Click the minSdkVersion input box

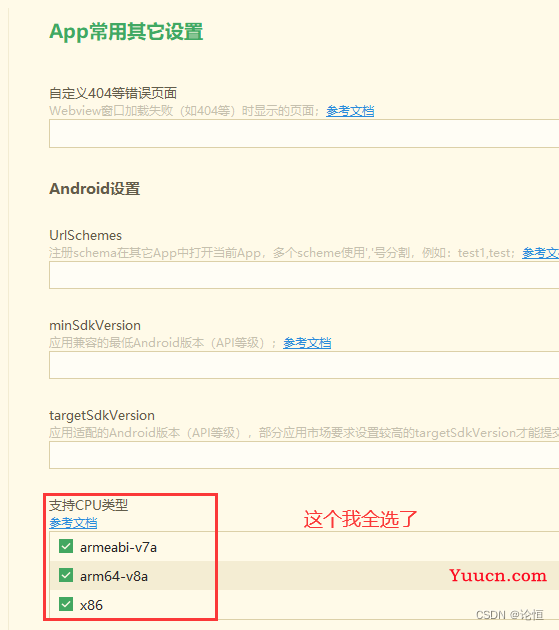304,365
